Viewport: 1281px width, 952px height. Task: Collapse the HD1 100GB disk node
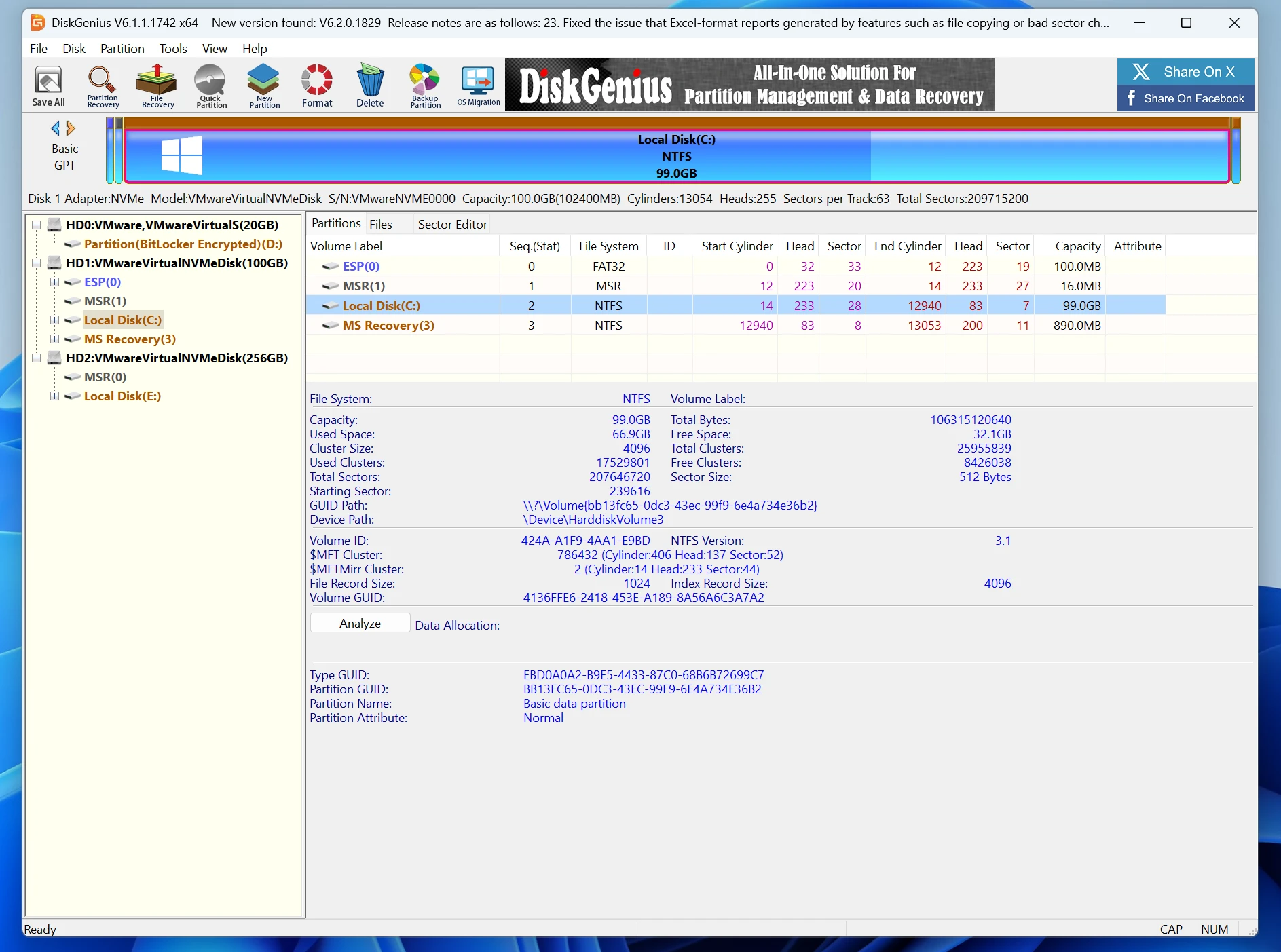click(37, 263)
